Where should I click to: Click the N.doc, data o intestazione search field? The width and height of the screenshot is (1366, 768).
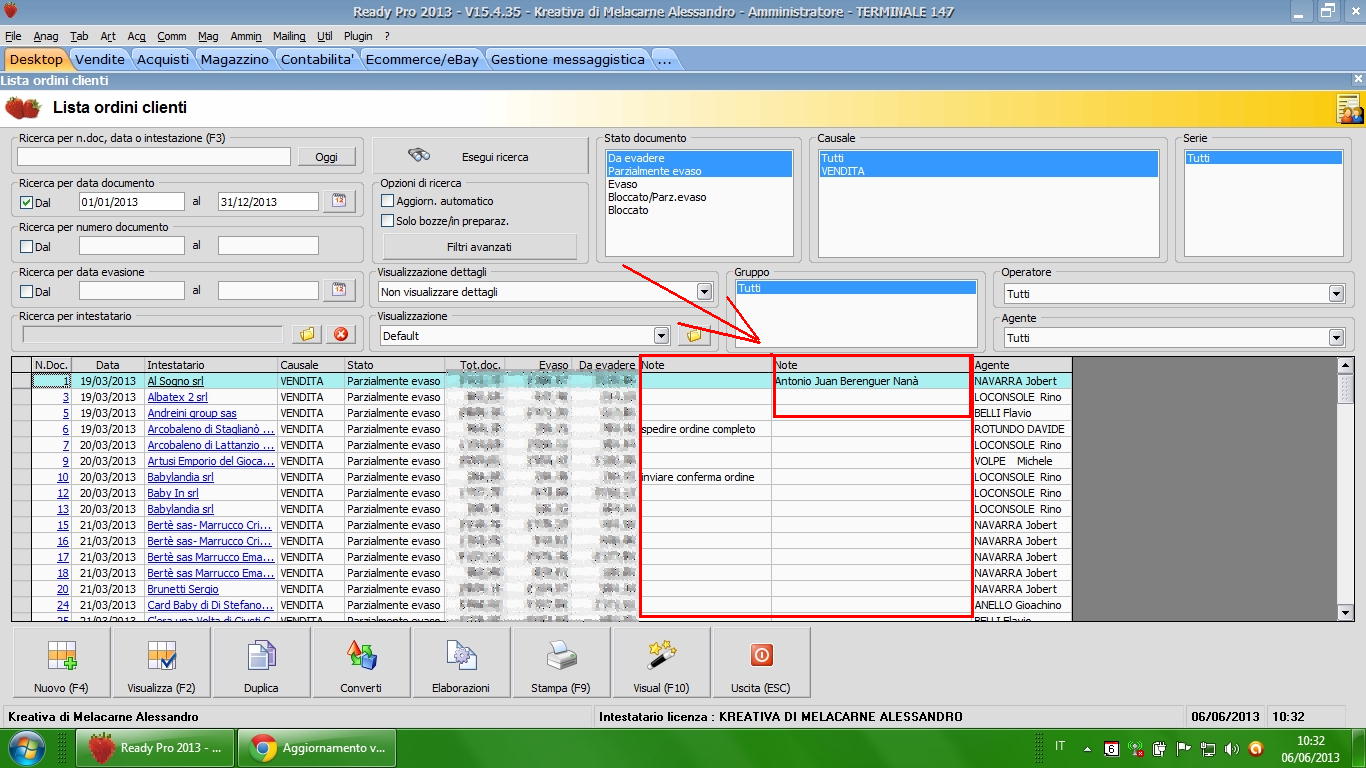[x=154, y=157]
